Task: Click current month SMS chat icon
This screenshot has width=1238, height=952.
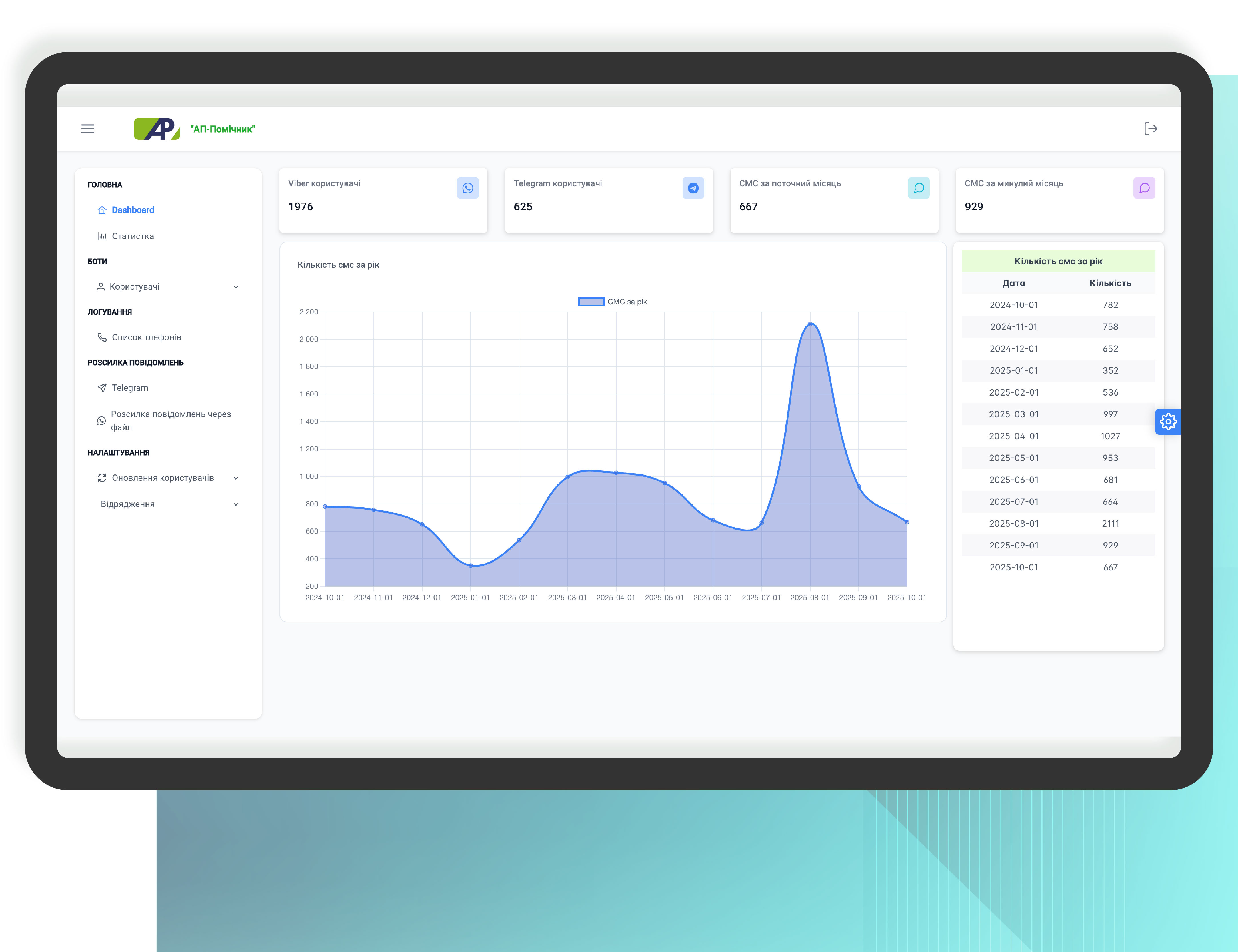Action: point(918,188)
